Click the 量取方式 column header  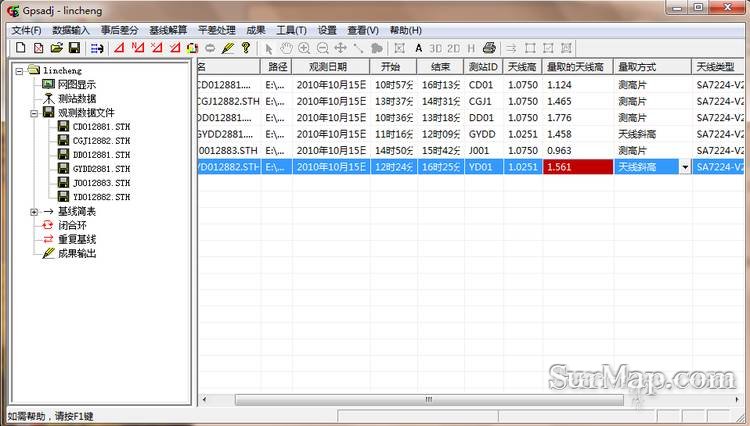pos(652,67)
